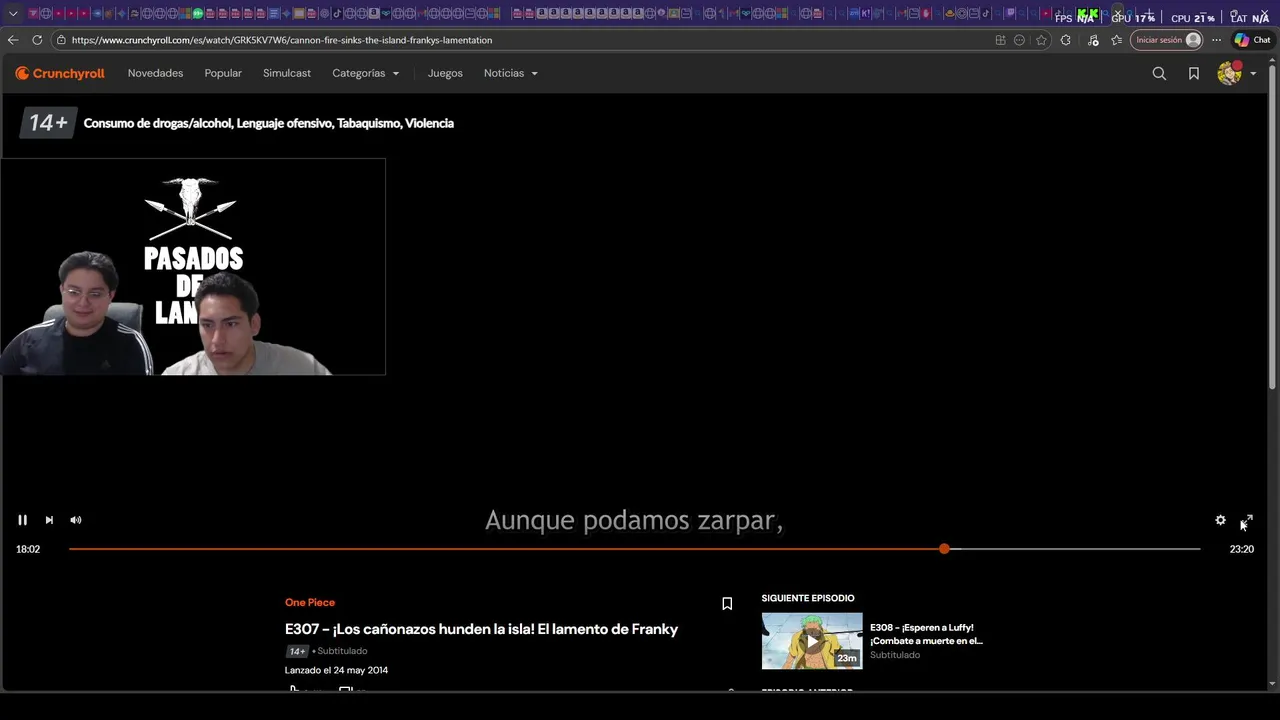The image size is (1280, 720).
Task: Open Novedades page
Action: (x=155, y=73)
